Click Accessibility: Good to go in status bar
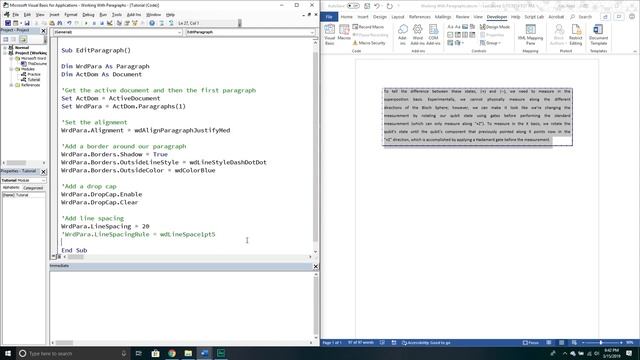Viewport: 640px width, 360px height. pos(426,343)
